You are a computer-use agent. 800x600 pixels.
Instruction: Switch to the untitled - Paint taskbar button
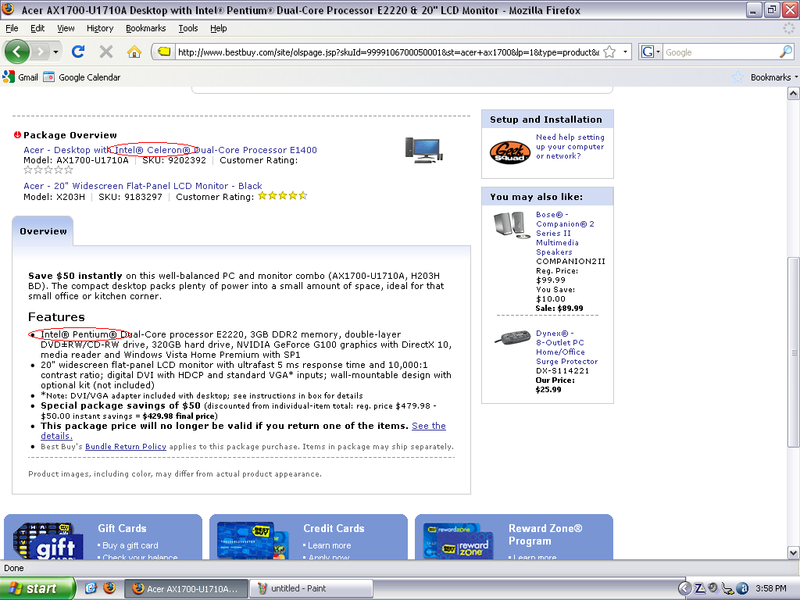coord(311,588)
